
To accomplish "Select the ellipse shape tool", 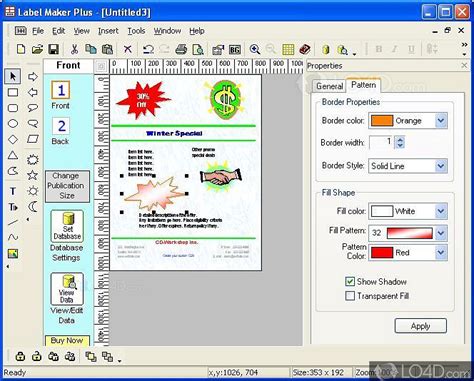I will pos(13,124).
